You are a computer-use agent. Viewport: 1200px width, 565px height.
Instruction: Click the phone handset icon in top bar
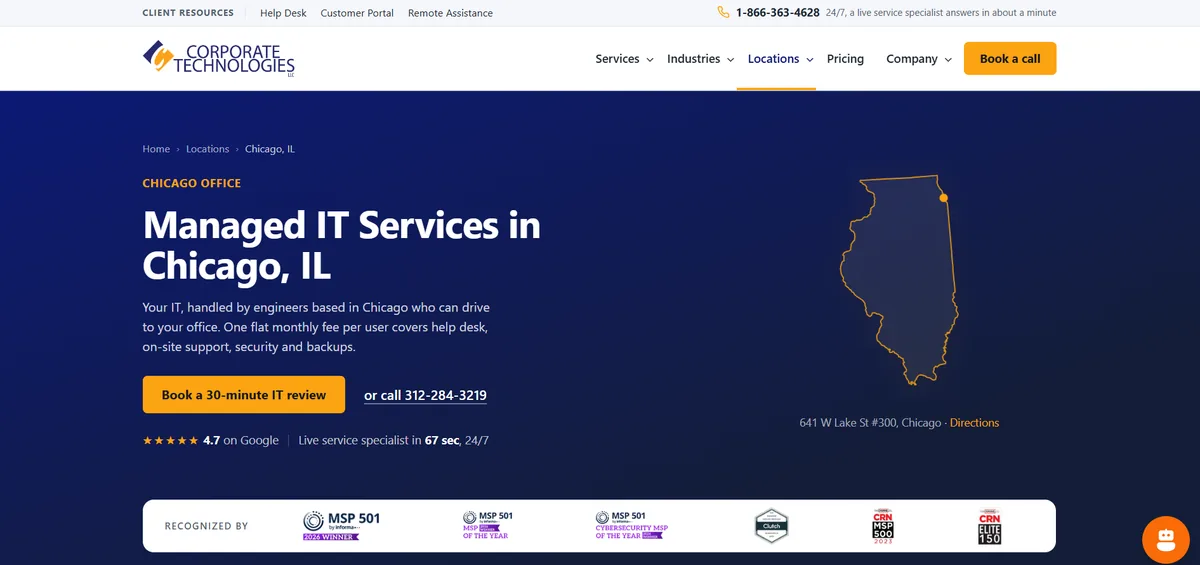(x=723, y=13)
